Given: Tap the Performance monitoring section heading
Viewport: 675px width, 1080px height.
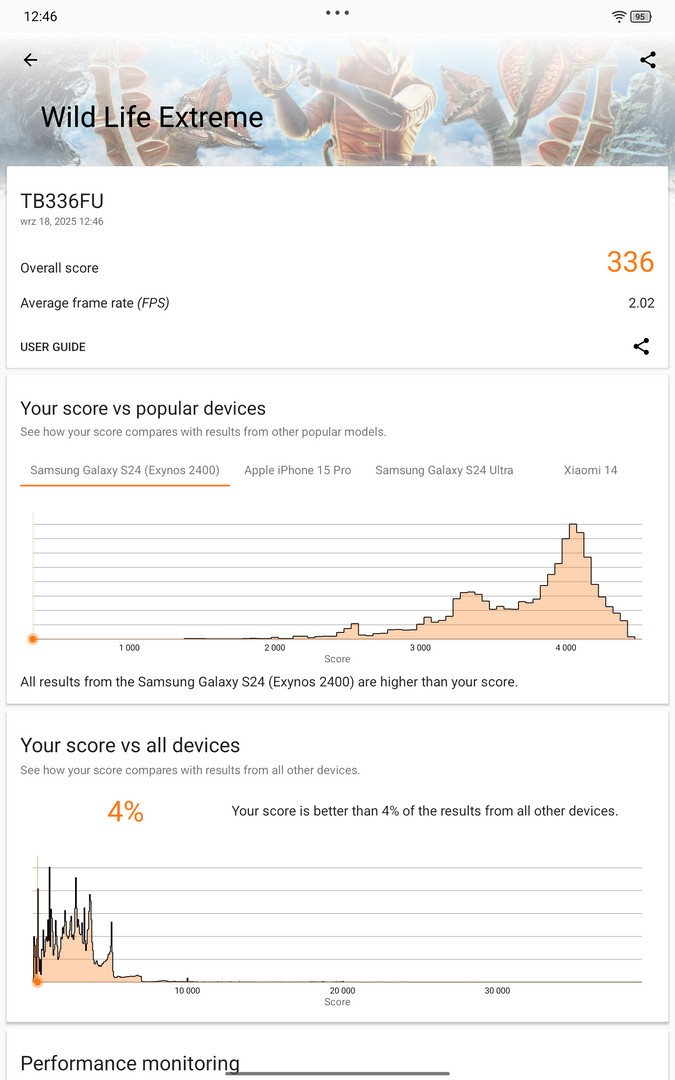Looking at the screenshot, I should tap(130, 1062).
